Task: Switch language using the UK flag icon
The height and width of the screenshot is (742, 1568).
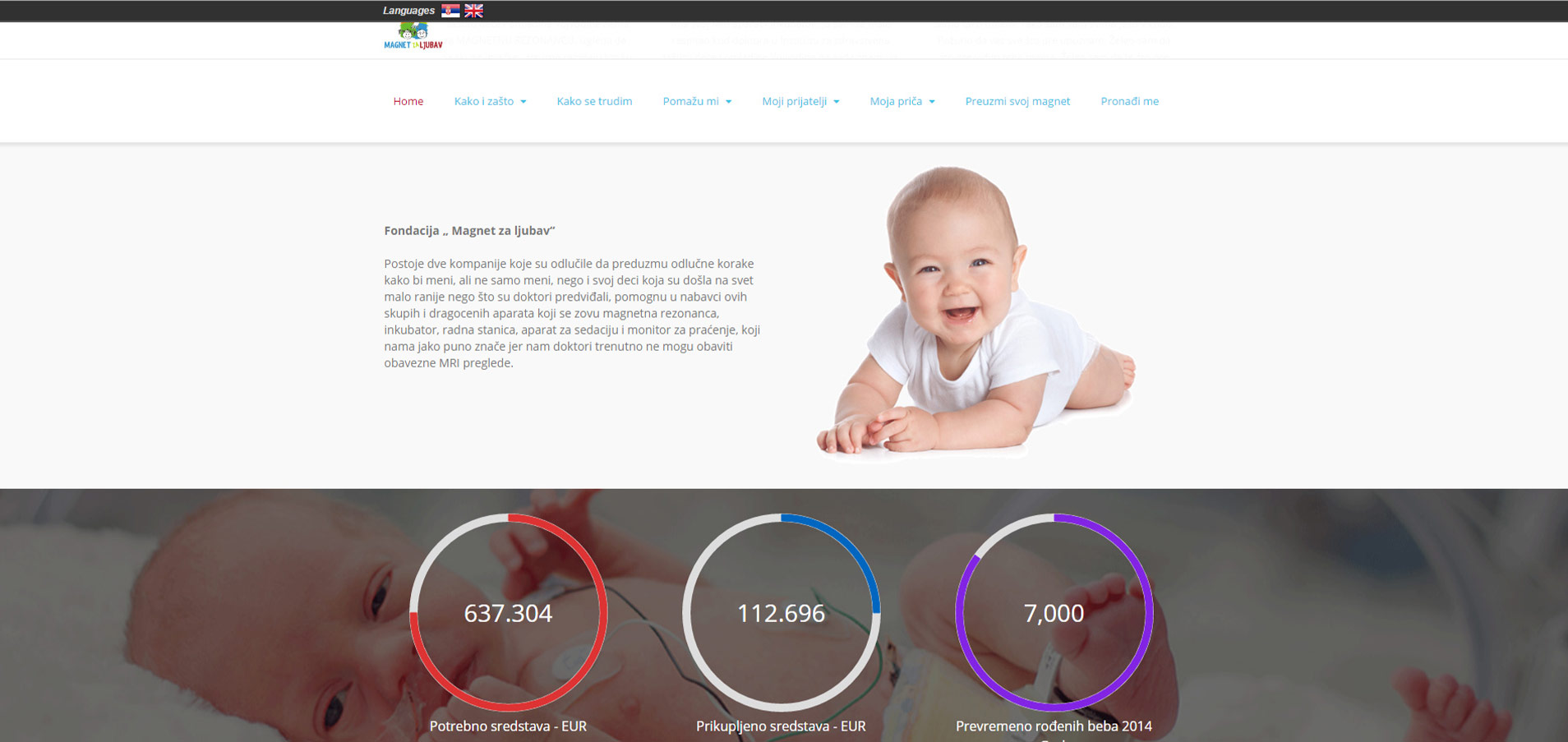Action: tap(473, 11)
